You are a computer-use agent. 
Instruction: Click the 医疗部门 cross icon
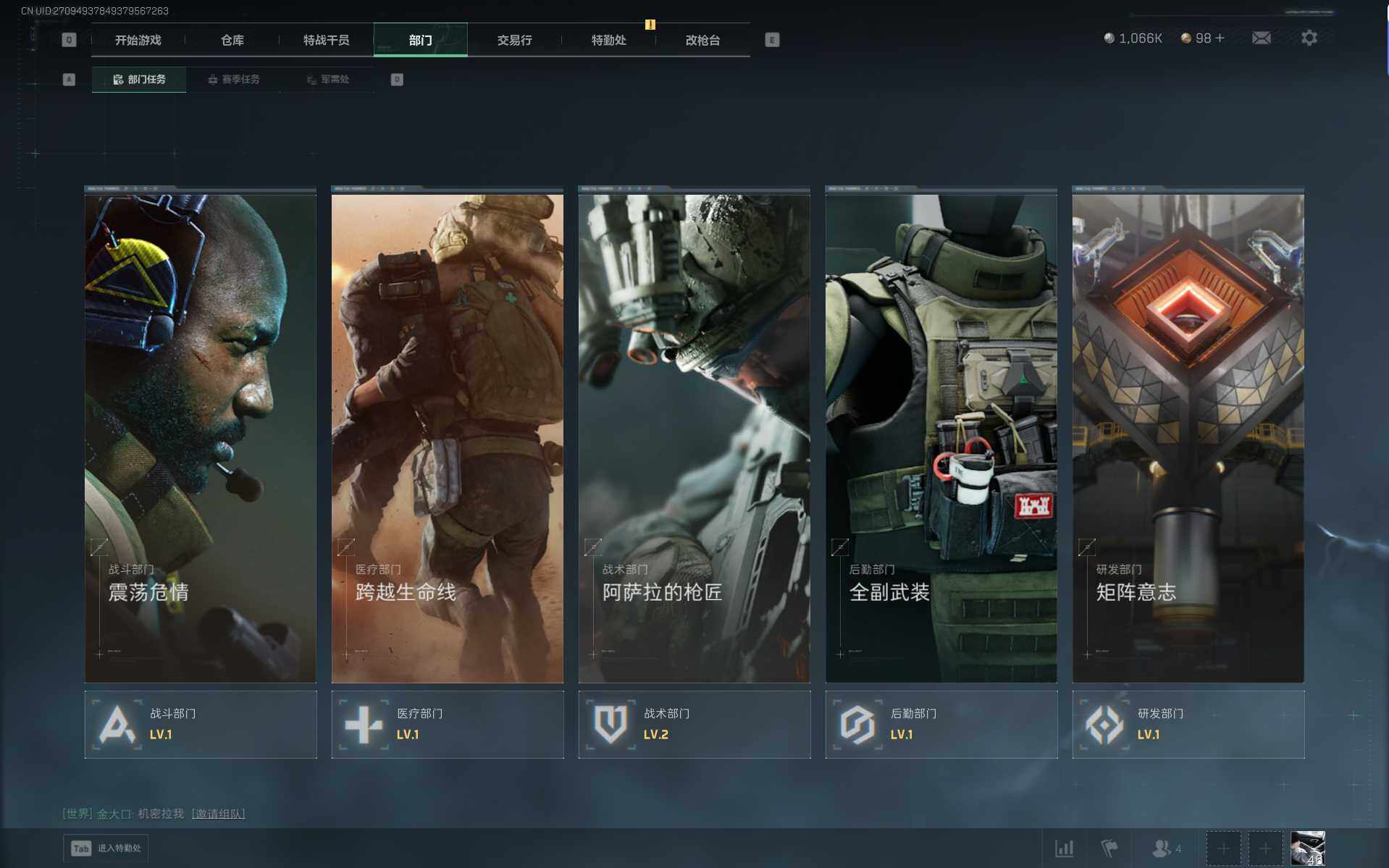[x=364, y=725]
